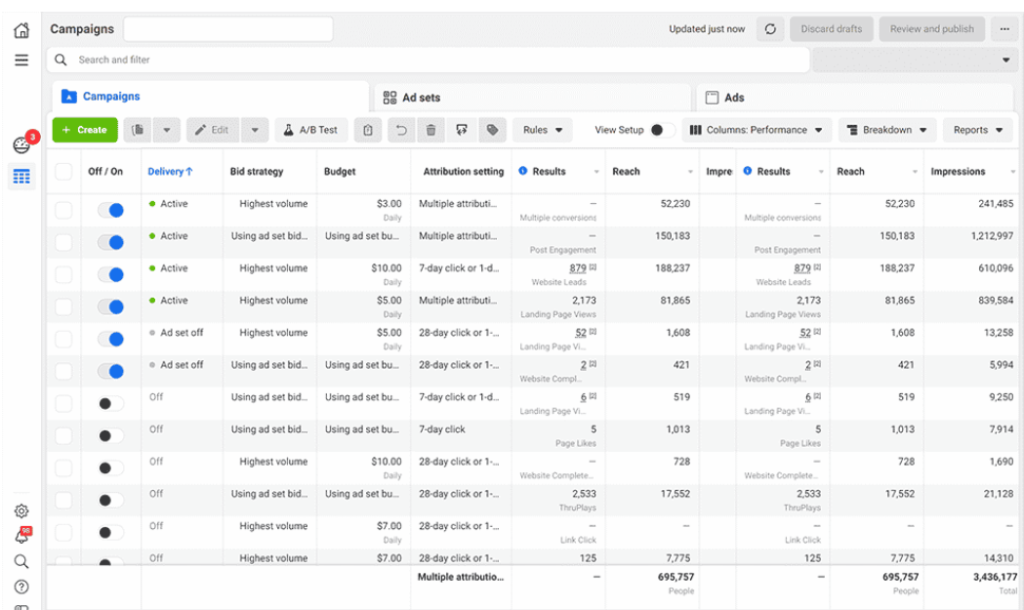
Task: Open the hamburger menu in sidebar
Action: coord(22,60)
